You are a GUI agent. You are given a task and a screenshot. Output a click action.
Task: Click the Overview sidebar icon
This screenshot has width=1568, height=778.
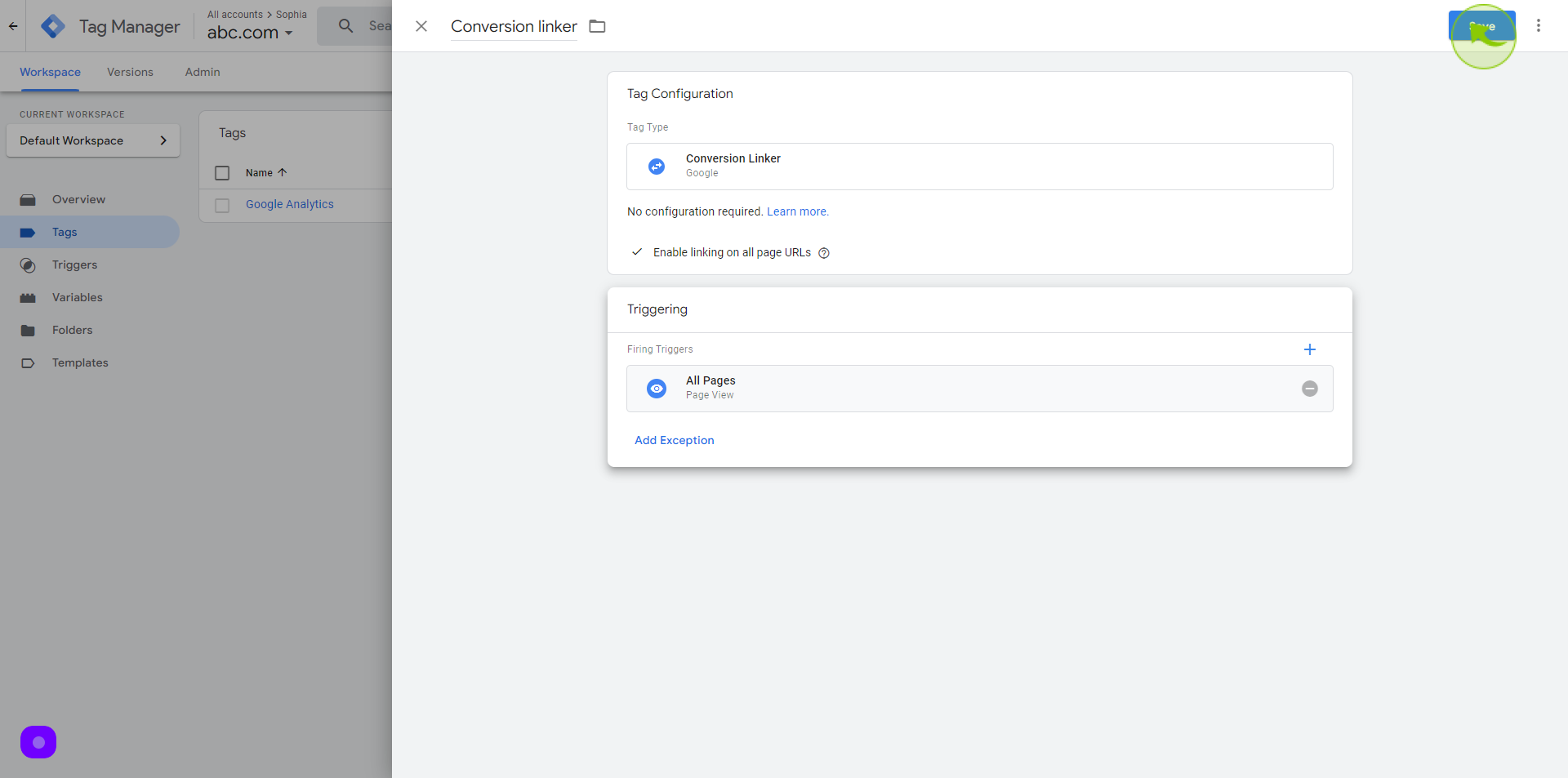(x=28, y=200)
